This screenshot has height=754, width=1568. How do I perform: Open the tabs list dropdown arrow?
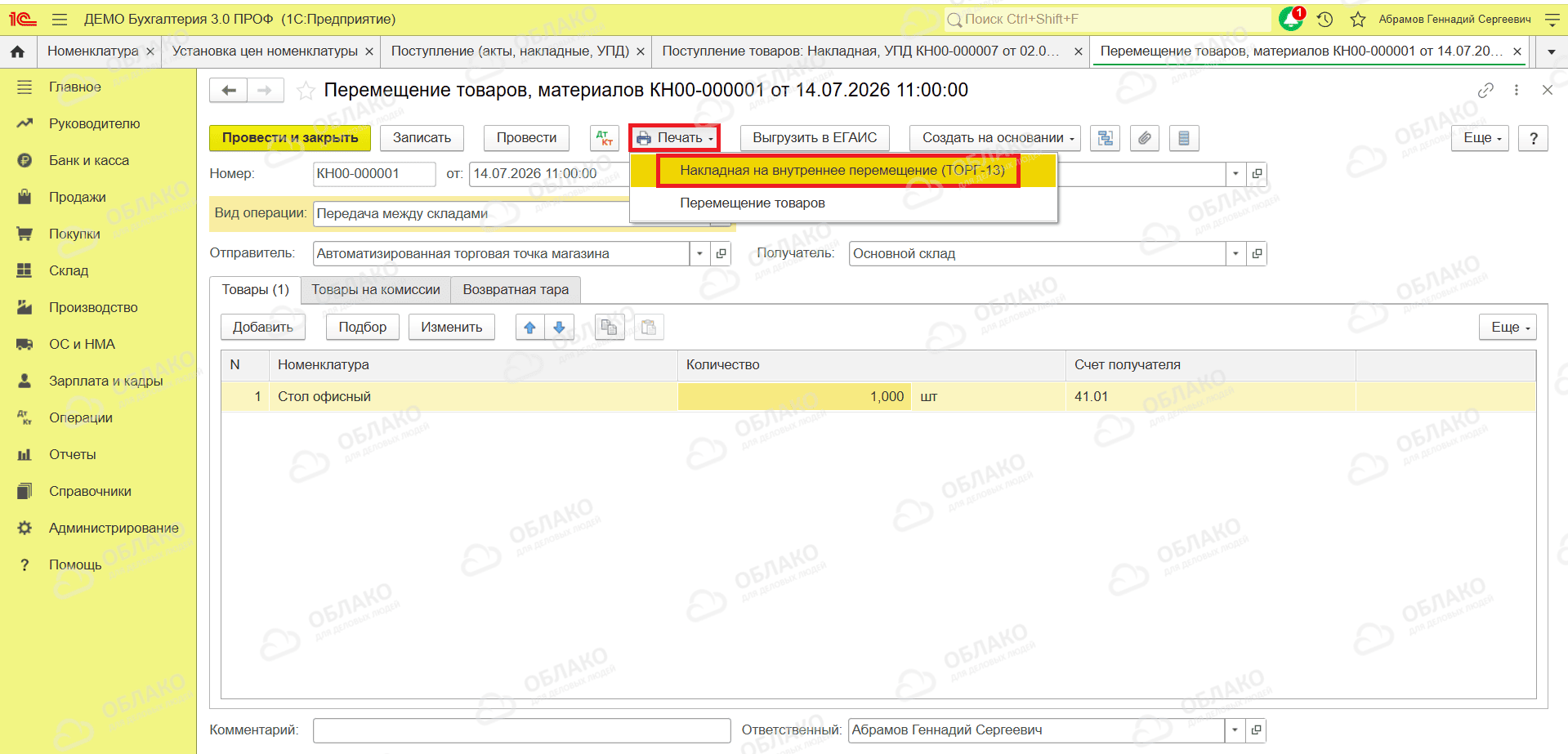pyautogui.click(x=1552, y=51)
